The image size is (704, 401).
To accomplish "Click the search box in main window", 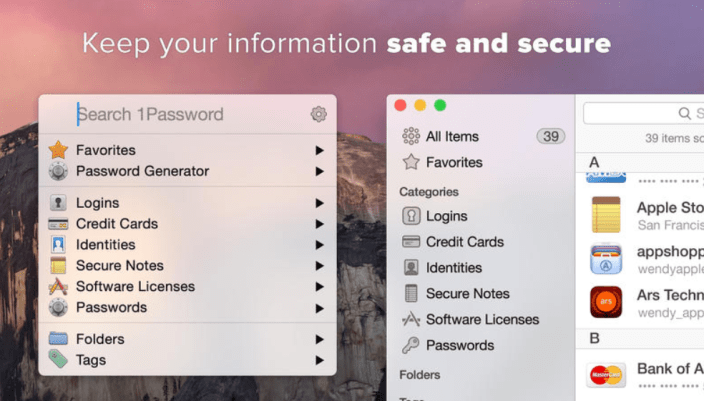I will 645,113.
